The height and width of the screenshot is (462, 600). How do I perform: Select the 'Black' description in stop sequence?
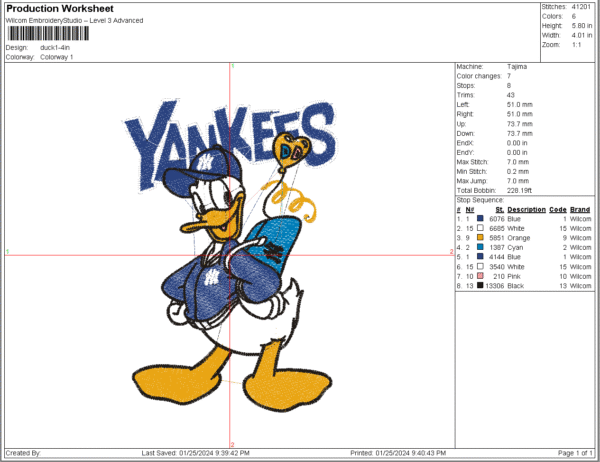tap(515, 286)
